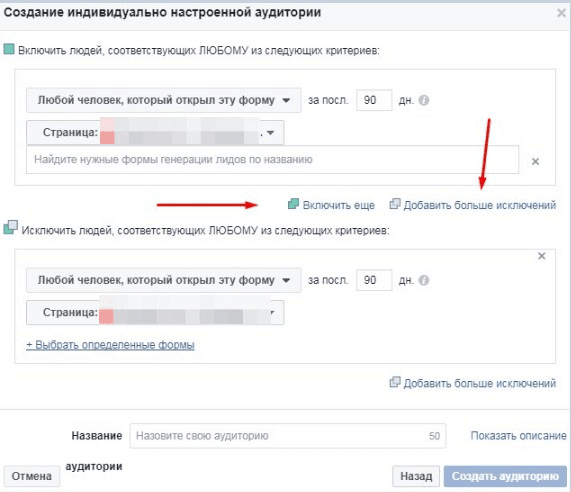Open include-section Страница dropdown
571x492 pixels.
(155, 133)
